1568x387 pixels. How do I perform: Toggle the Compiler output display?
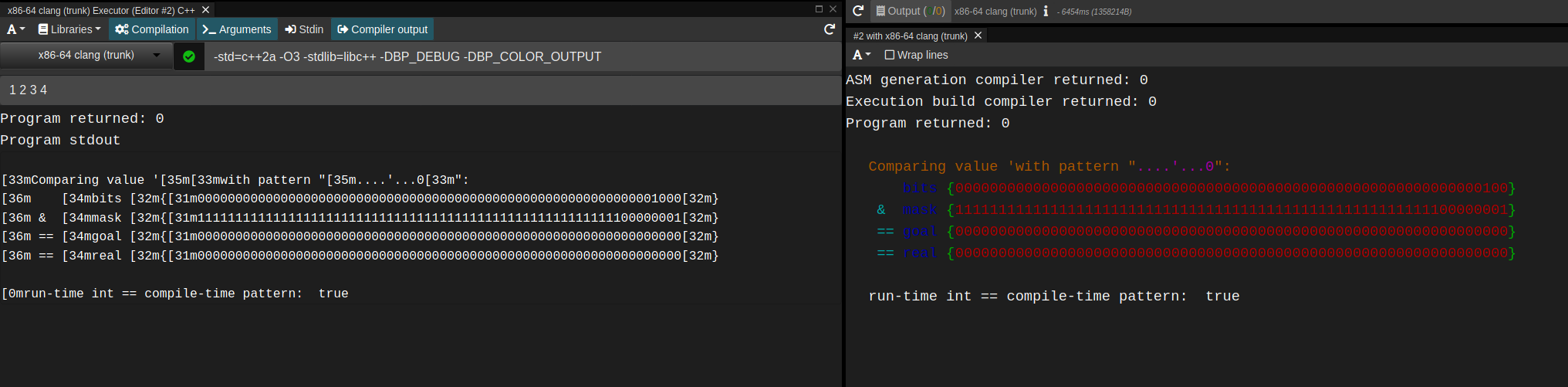382,29
